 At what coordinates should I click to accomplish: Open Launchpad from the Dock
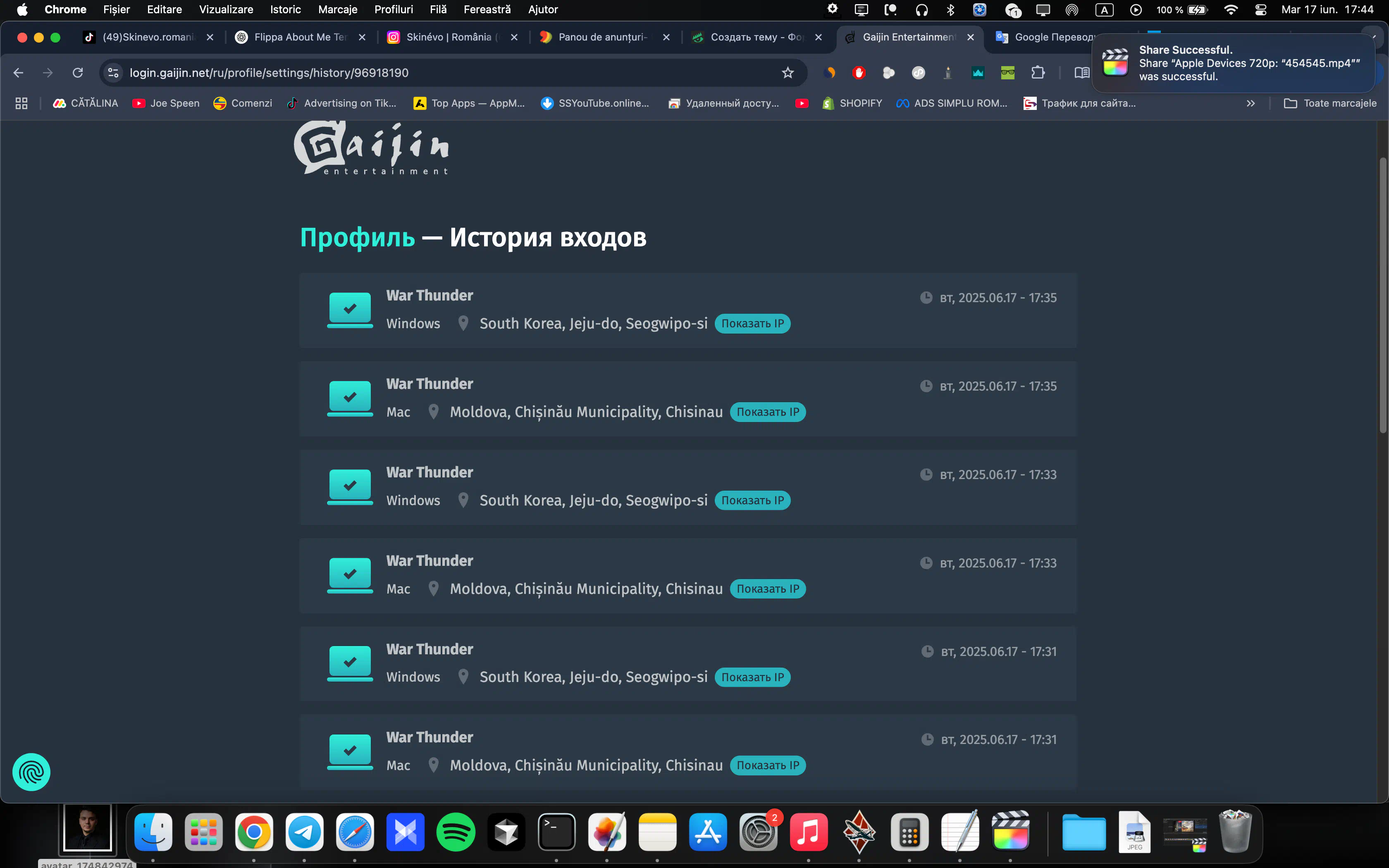pyautogui.click(x=203, y=832)
